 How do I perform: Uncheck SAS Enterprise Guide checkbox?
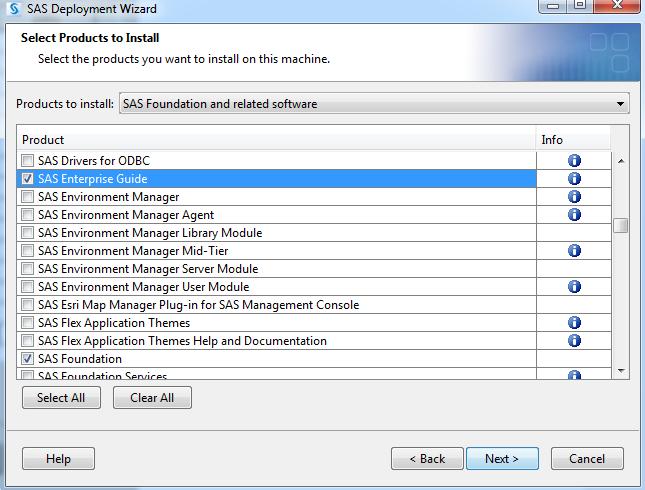click(28, 179)
